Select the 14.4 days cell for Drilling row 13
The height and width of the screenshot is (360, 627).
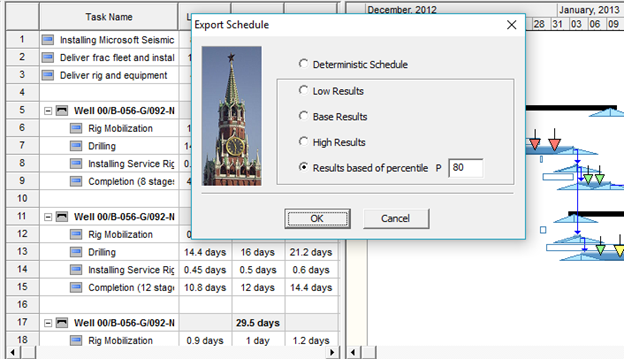point(205,252)
